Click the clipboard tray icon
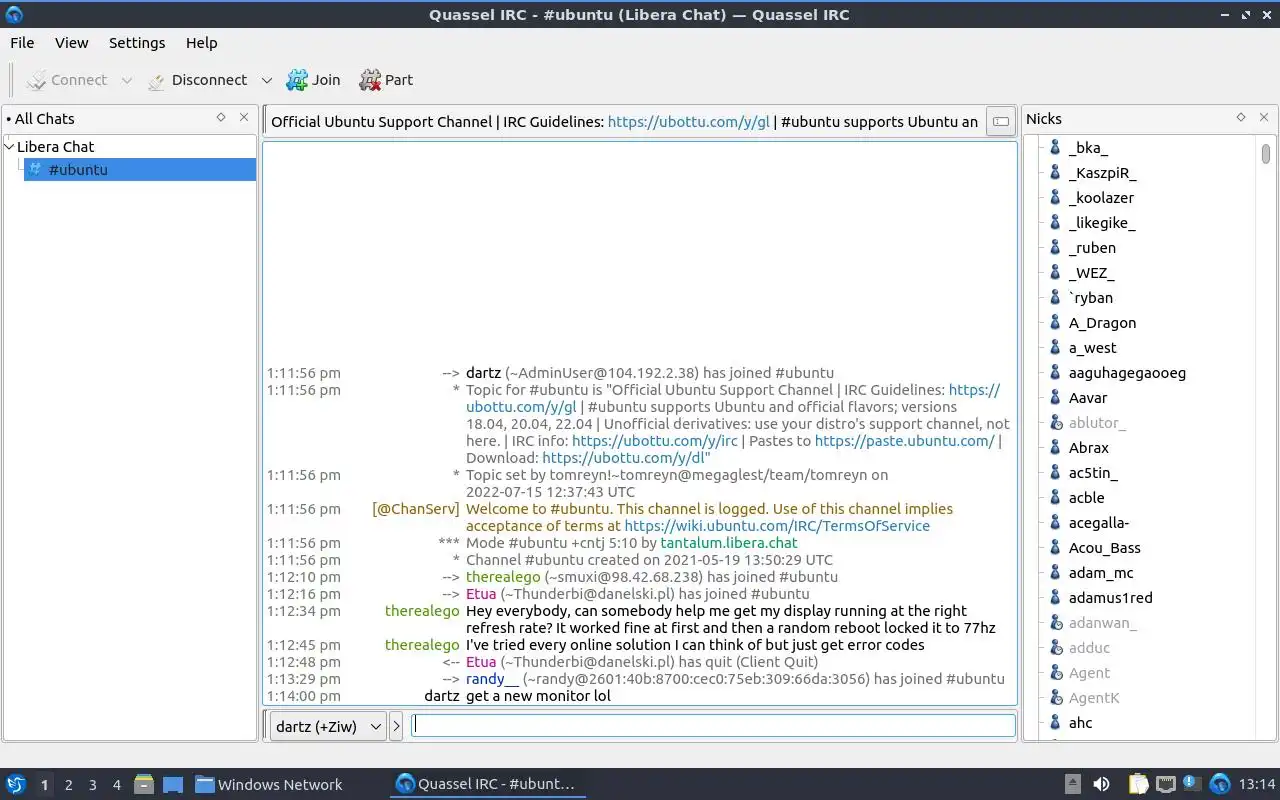 tap(1139, 785)
